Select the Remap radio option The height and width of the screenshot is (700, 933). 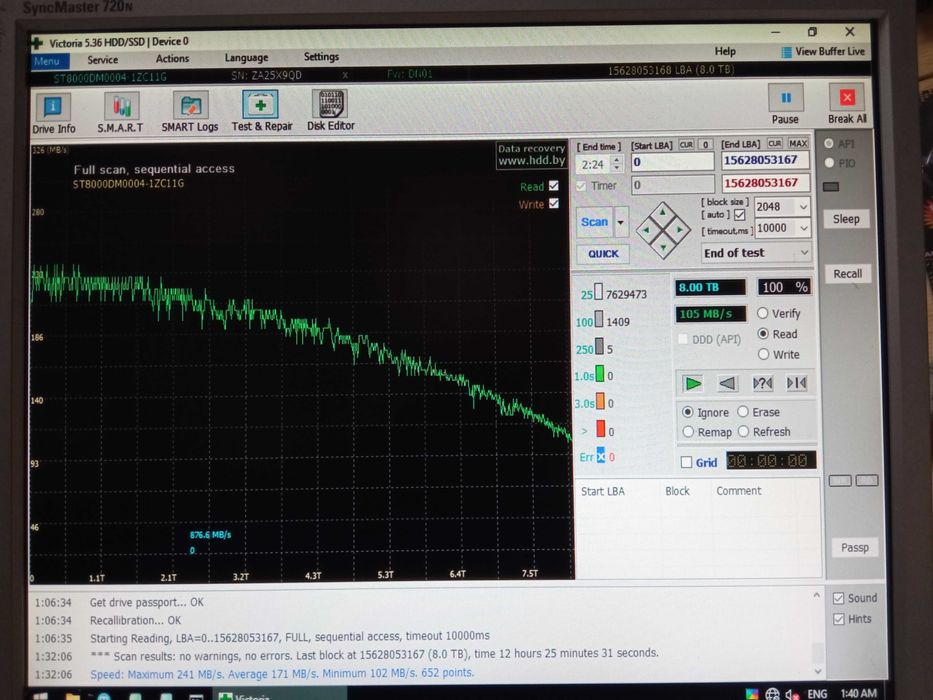688,432
